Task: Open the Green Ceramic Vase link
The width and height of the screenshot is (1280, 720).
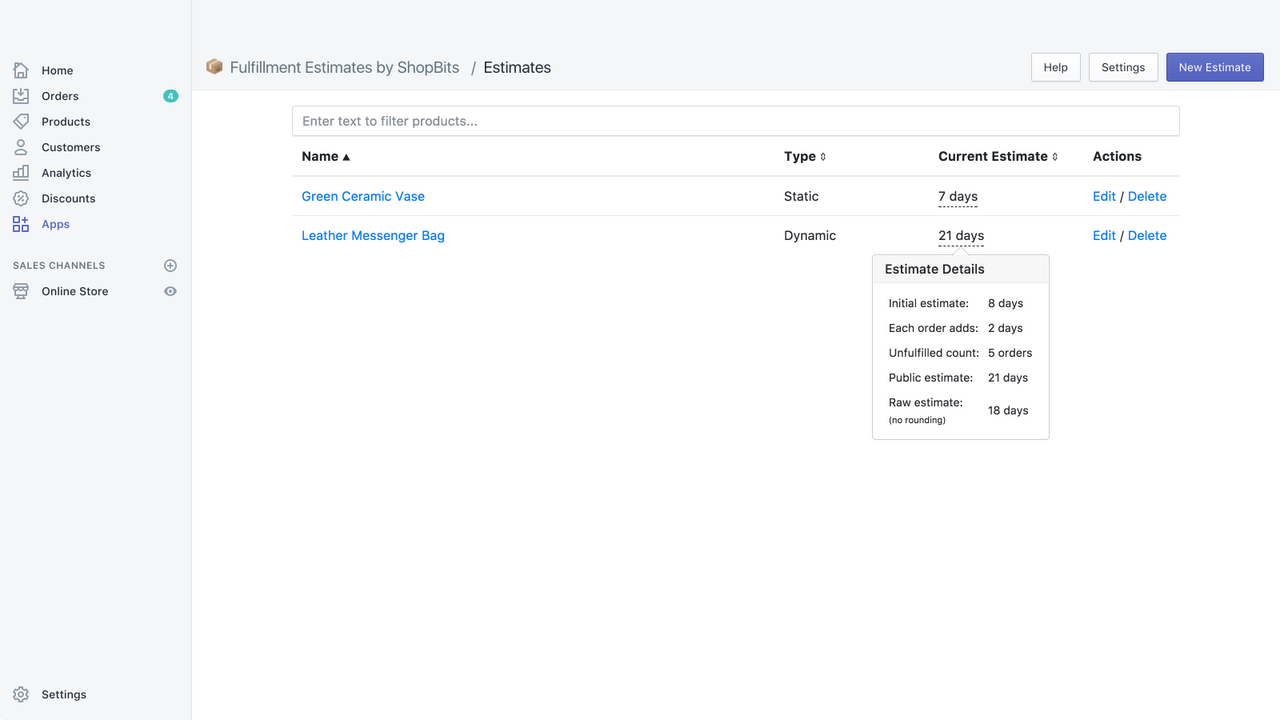Action: [x=363, y=196]
